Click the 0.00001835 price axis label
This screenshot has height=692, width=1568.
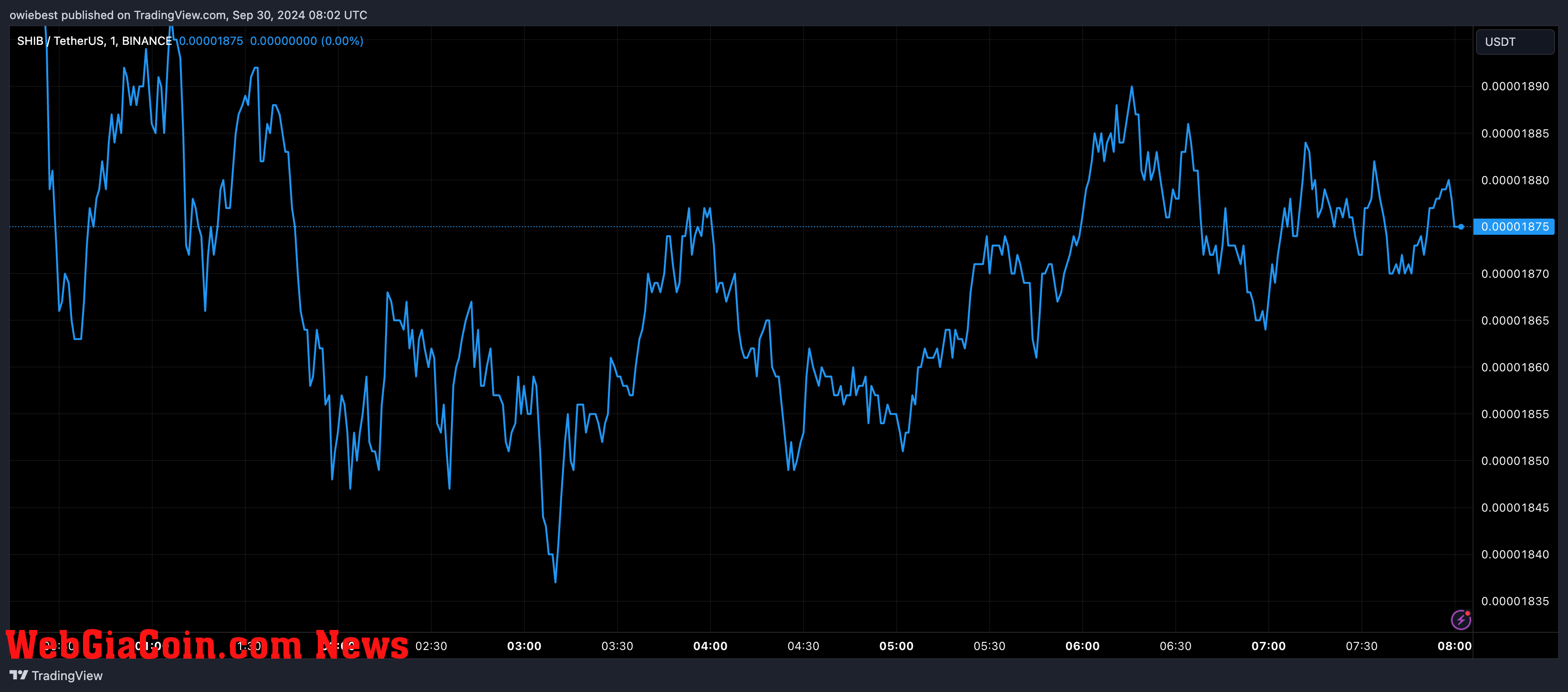(x=1515, y=601)
